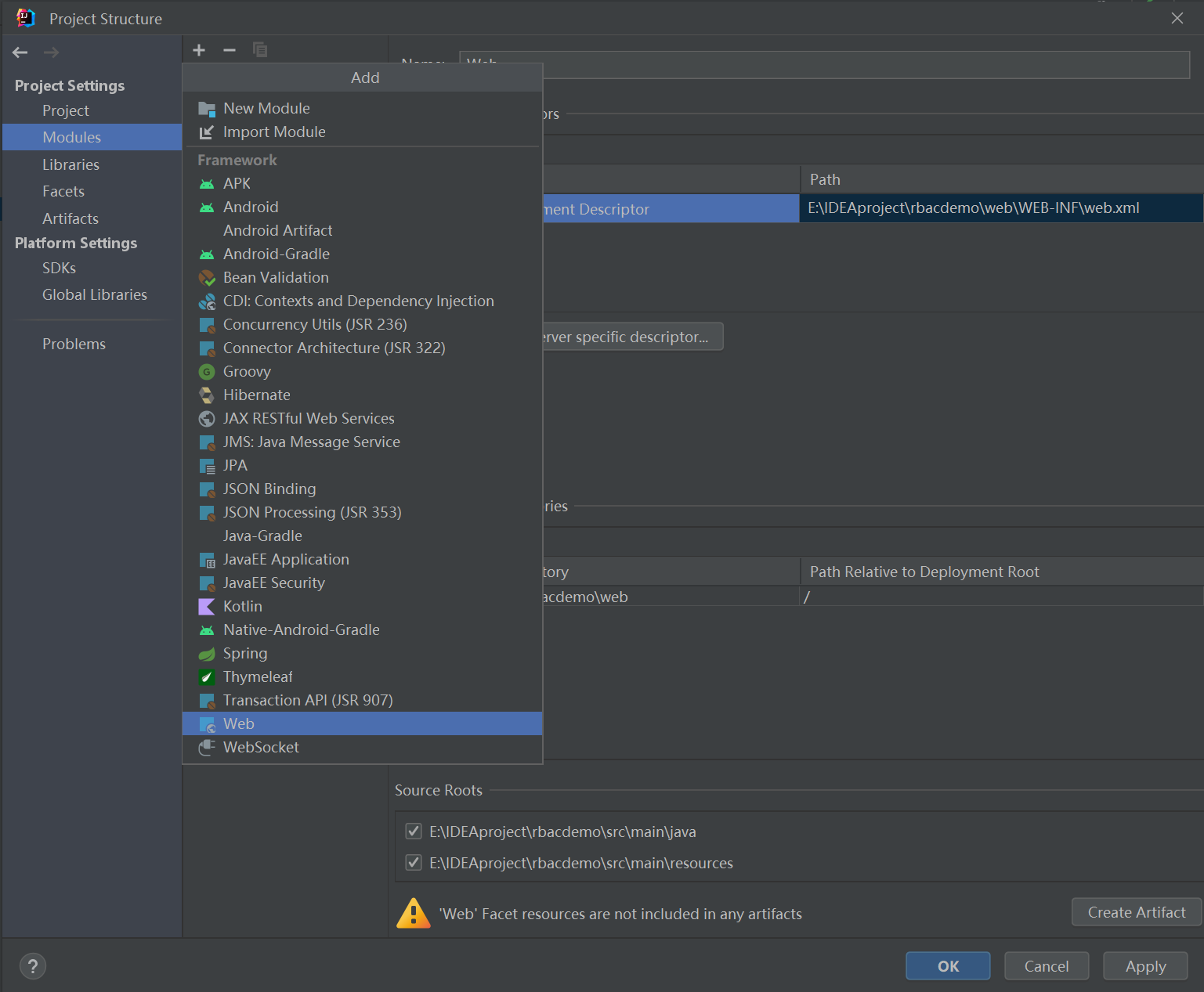This screenshot has width=1204, height=992.
Task: Click the server specific descriptor button
Action: point(632,337)
